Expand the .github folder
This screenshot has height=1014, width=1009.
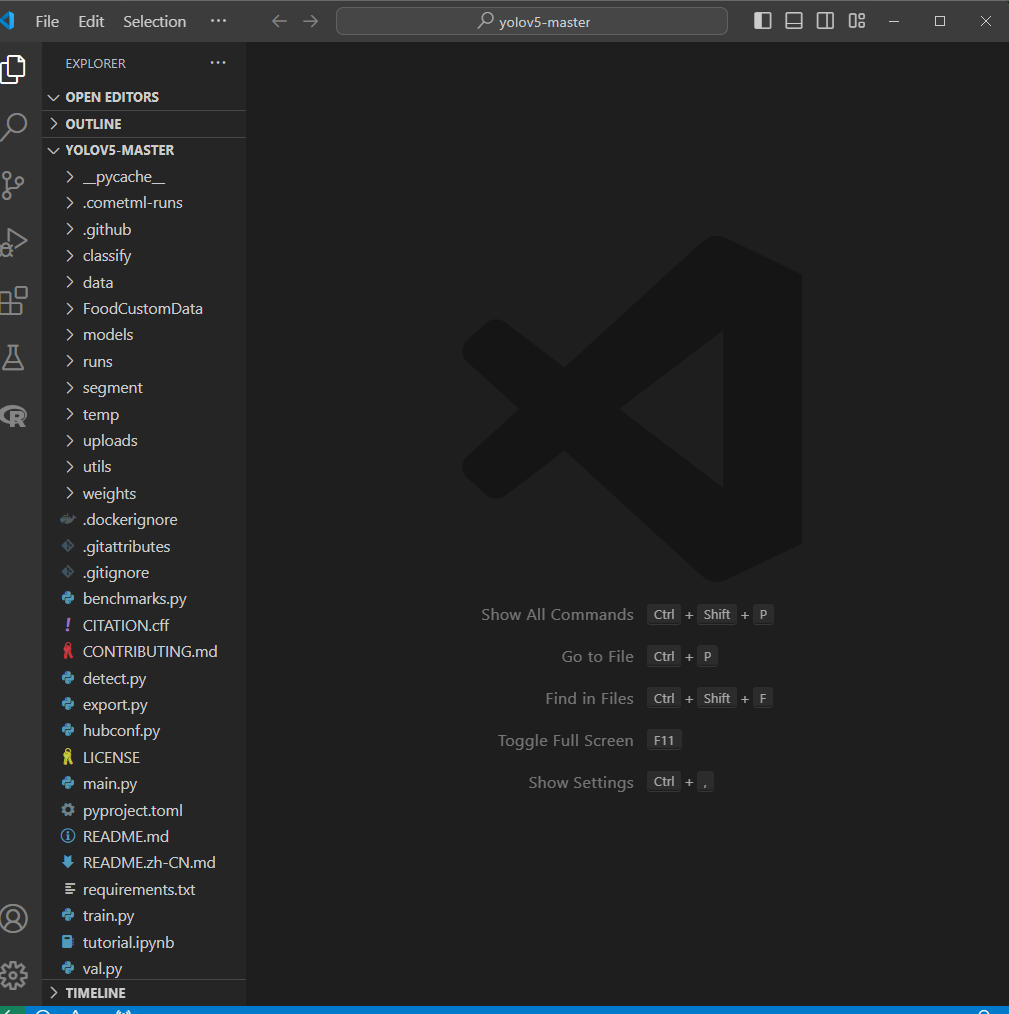click(x=144, y=230)
